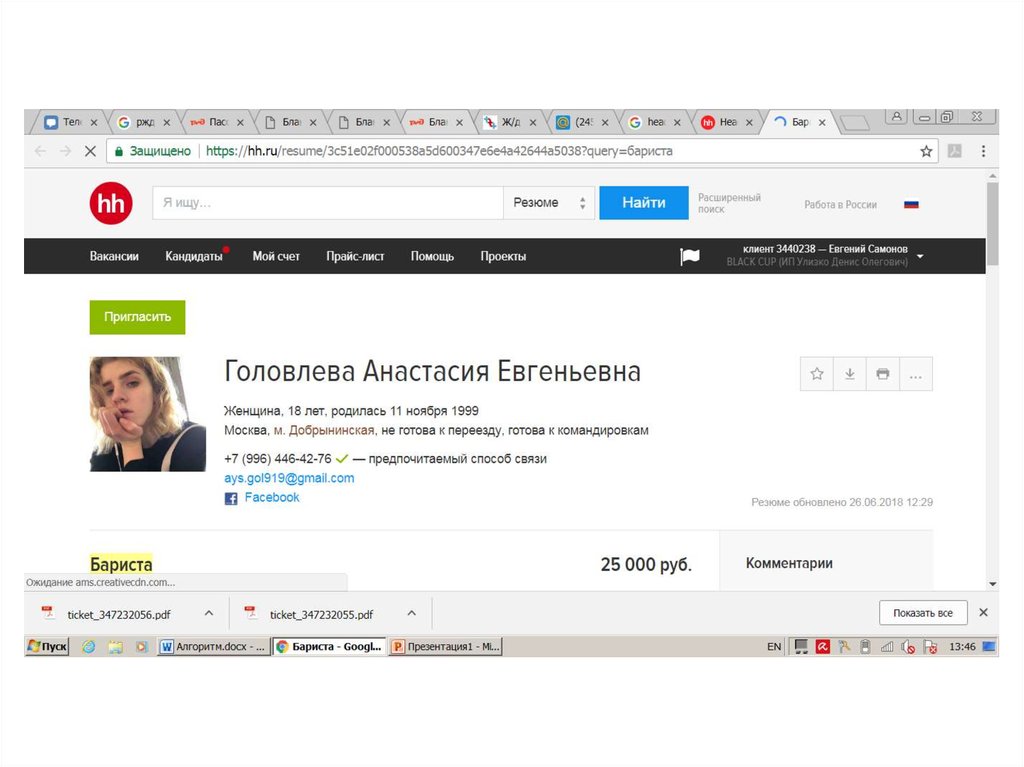Download the resume via the download icon
This screenshot has width=1024, height=767.
tap(850, 374)
